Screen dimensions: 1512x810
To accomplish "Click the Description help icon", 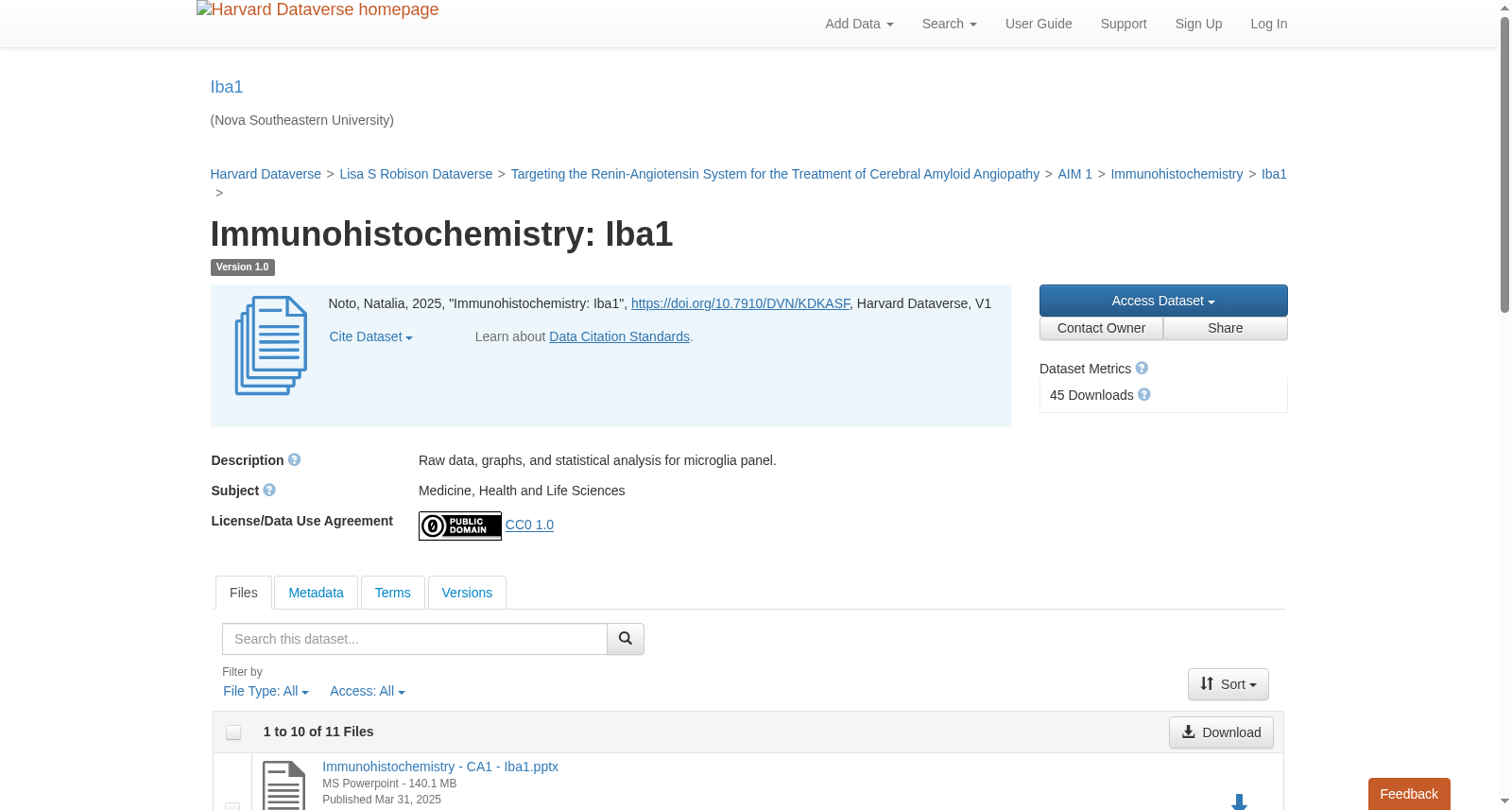I will point(295,459).
